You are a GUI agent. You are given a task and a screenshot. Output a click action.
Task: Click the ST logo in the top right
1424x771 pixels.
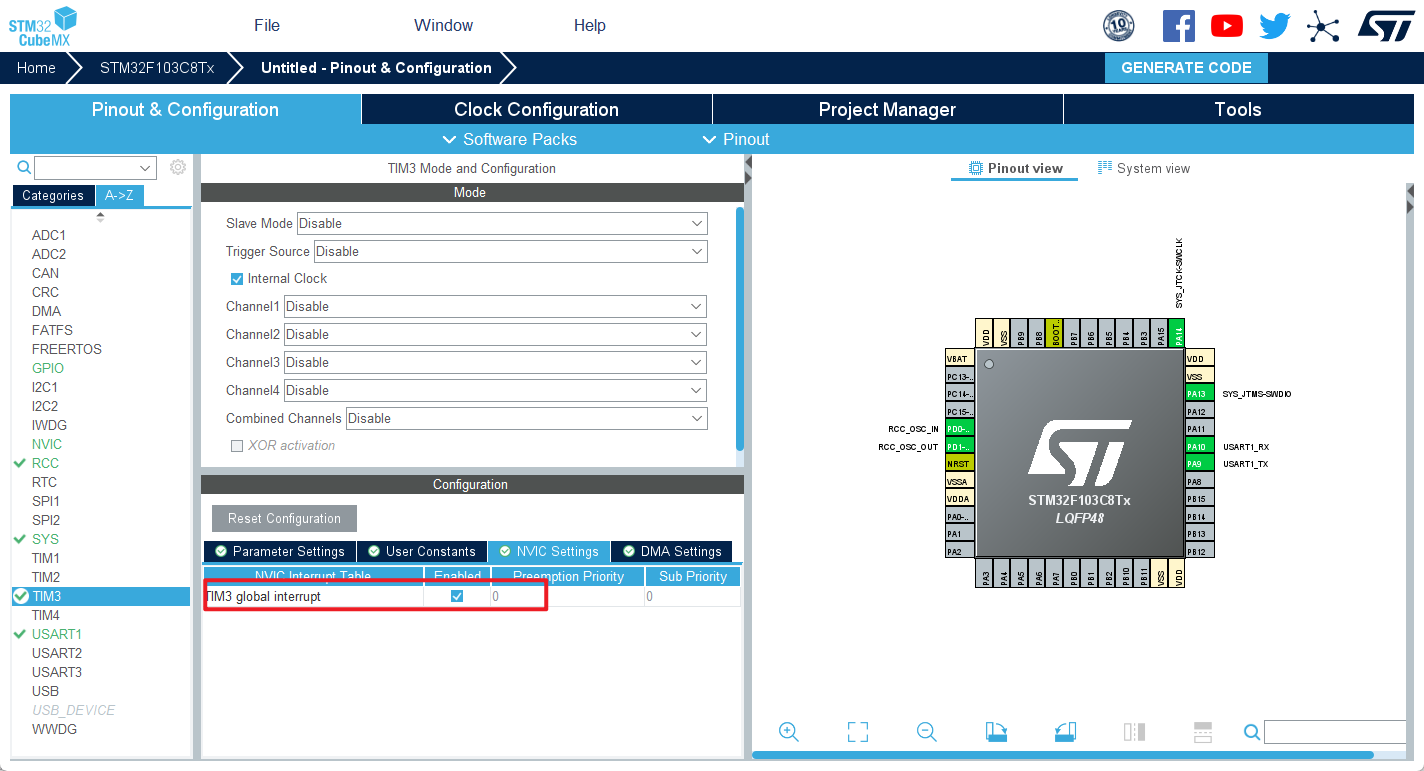point(1386,26)
